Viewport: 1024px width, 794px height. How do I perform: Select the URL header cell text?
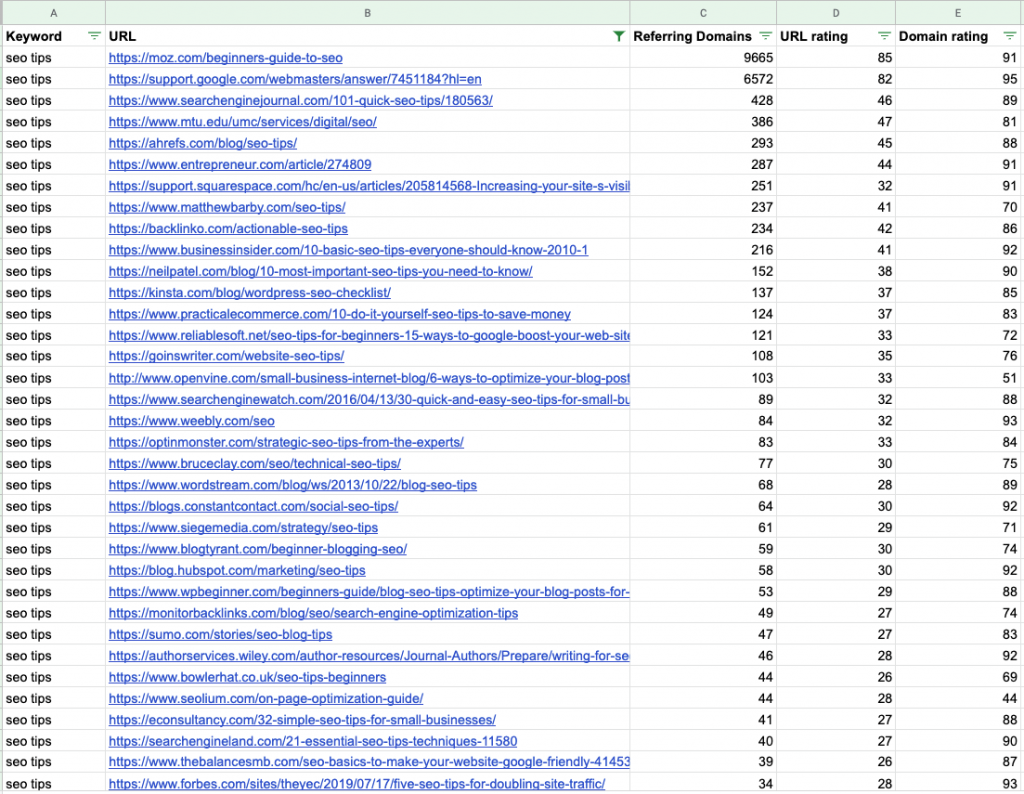click(123, 36)
